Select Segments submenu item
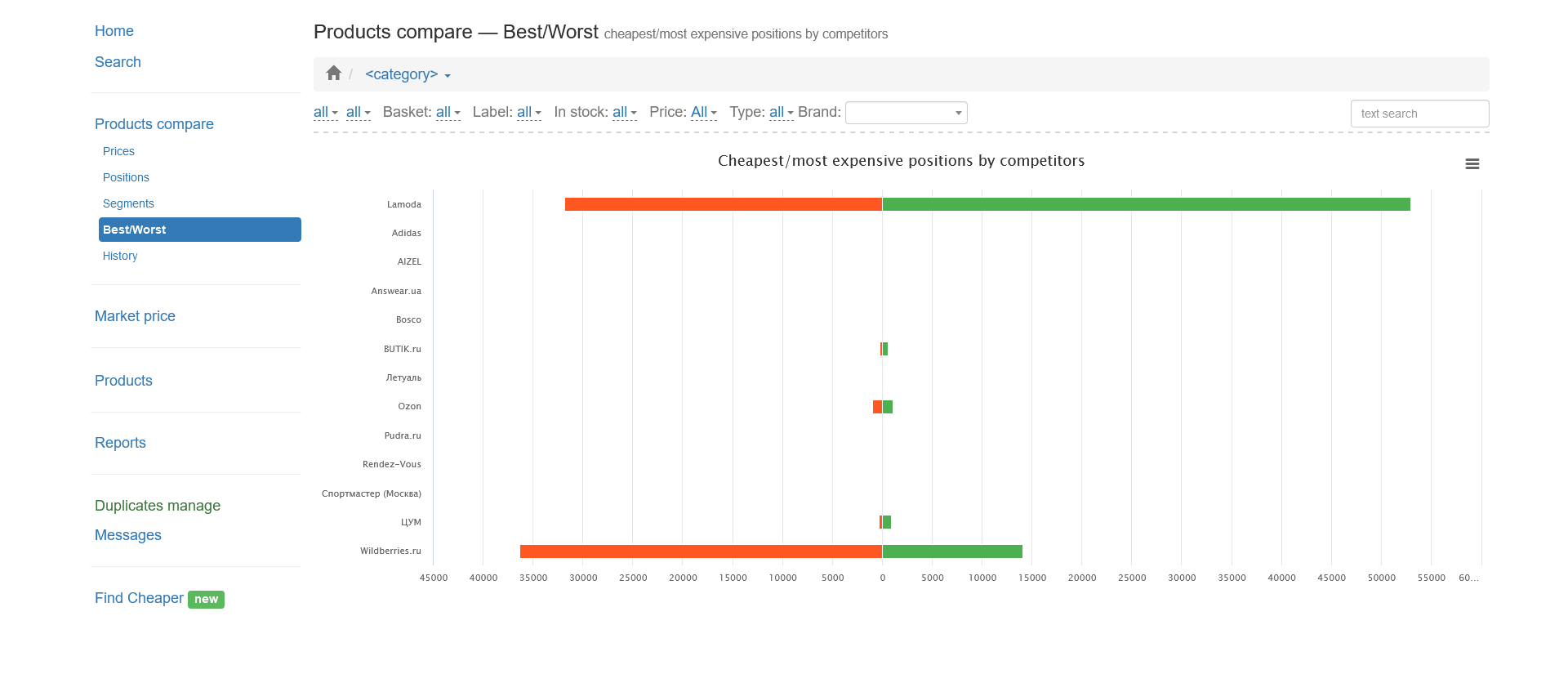 point(128,203)
